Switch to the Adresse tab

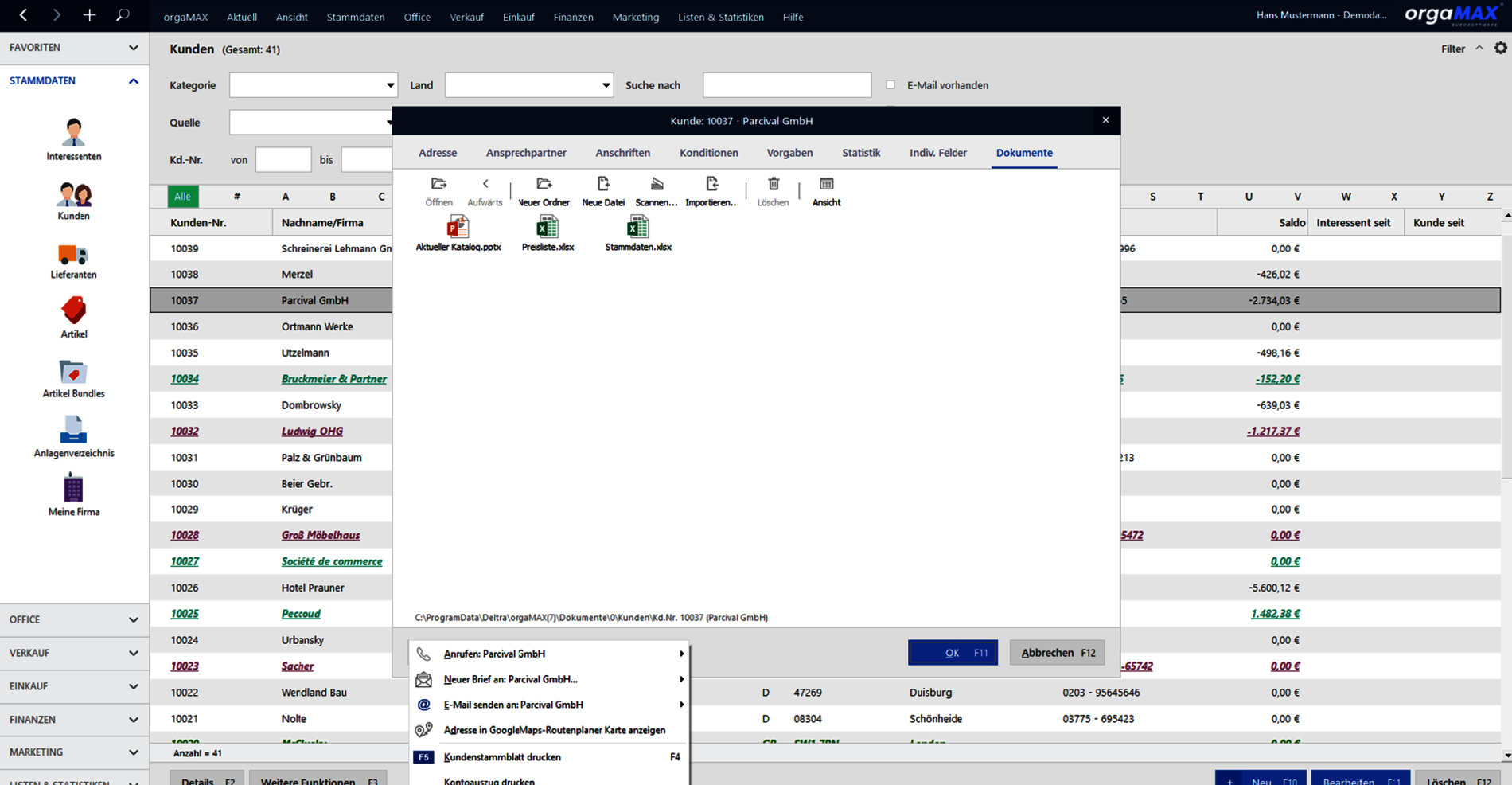coord(438,153)
